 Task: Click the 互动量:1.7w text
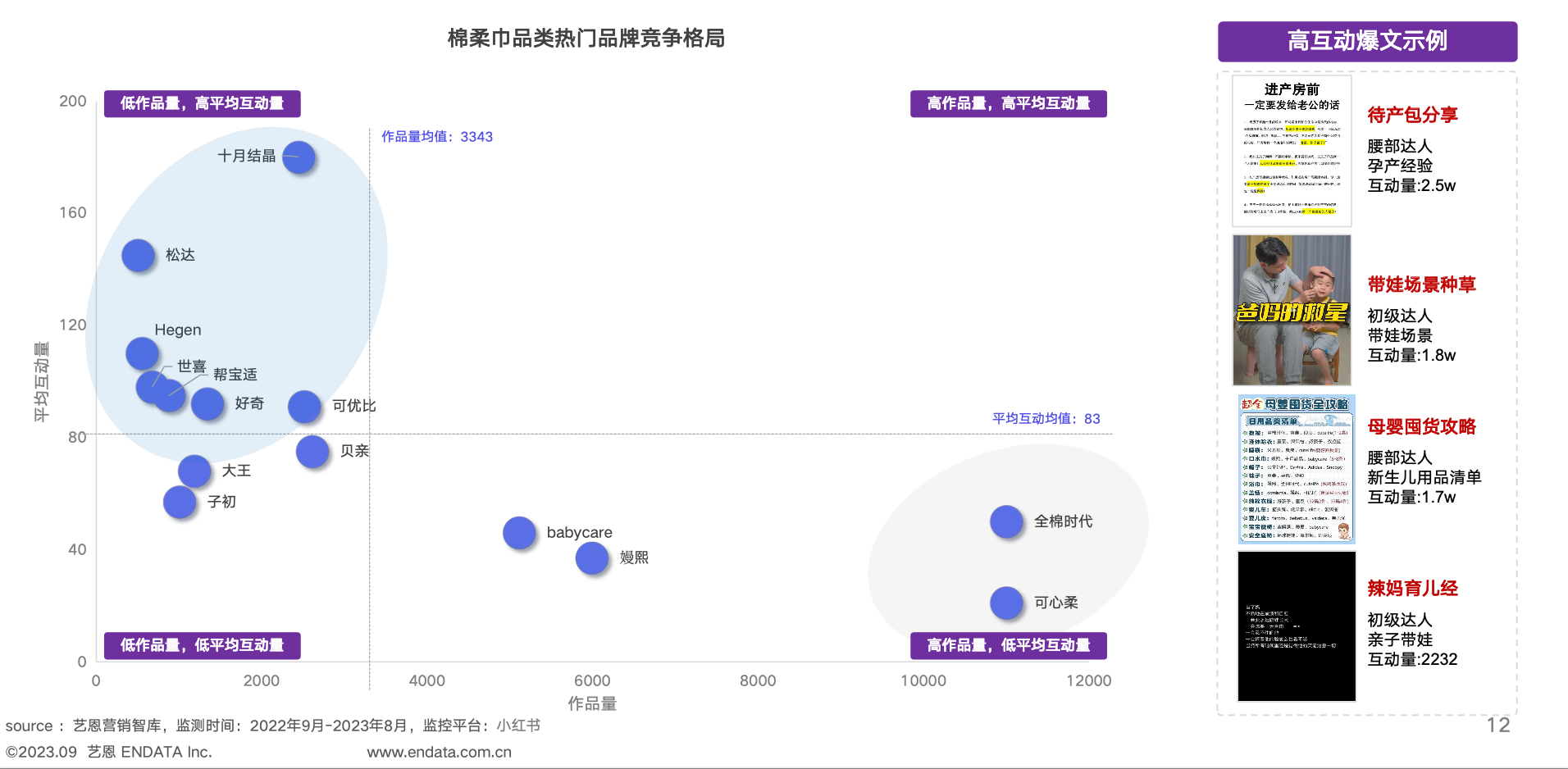tap(1411, 497)
